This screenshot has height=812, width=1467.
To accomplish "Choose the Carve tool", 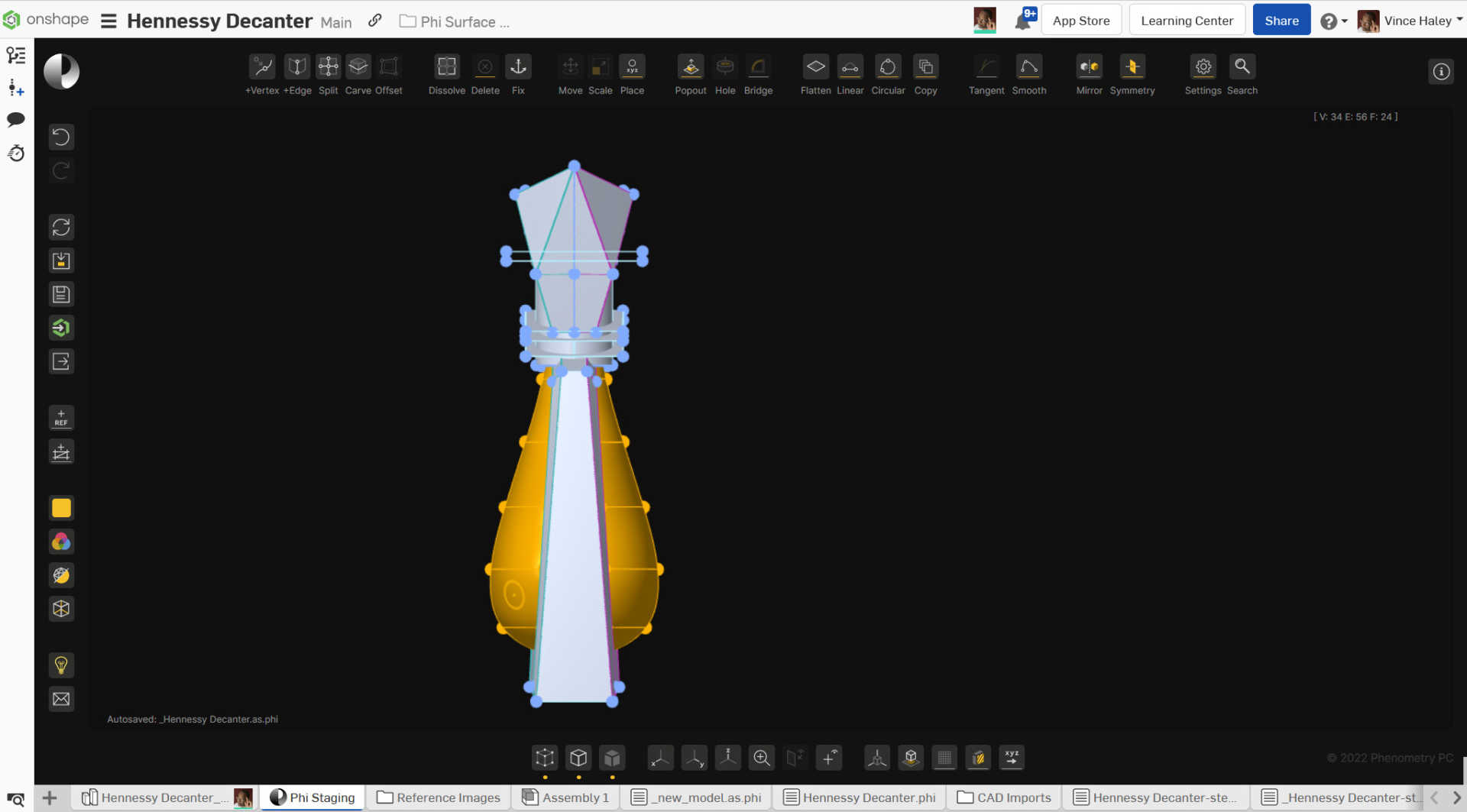I will point(358,74).
